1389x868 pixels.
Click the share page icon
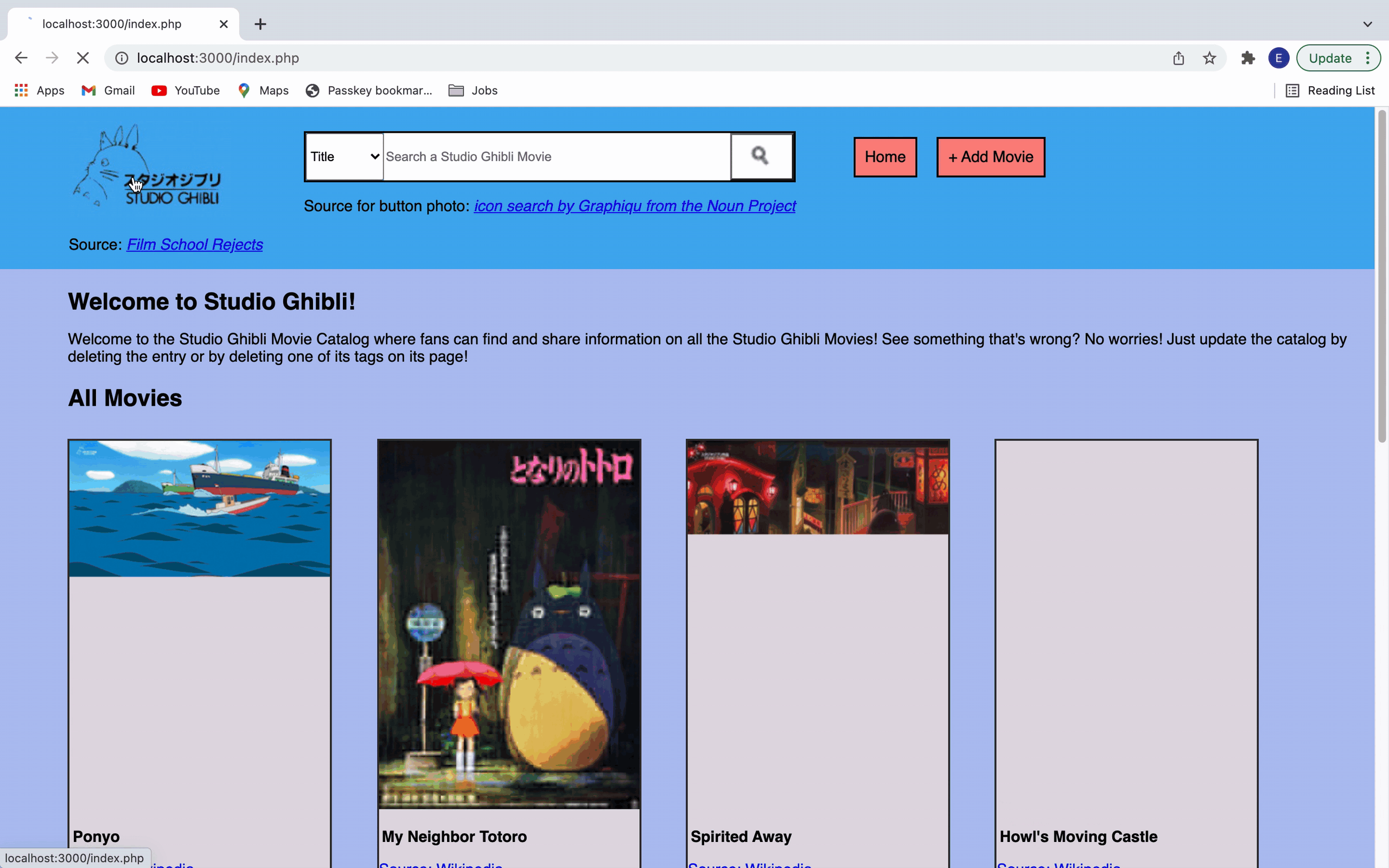[x=1178, y=58]
